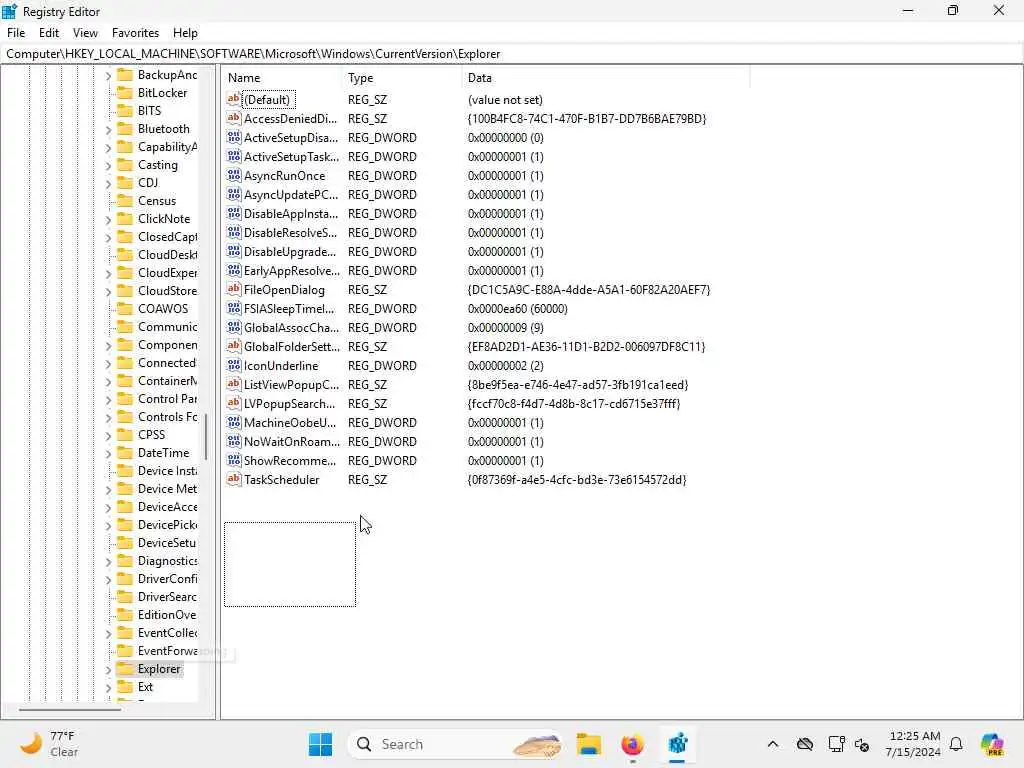1024x768 pixels.
Task: Click the tree pane horizontal scrollbar
Action: pyautogui.click(x=70, y=709)
